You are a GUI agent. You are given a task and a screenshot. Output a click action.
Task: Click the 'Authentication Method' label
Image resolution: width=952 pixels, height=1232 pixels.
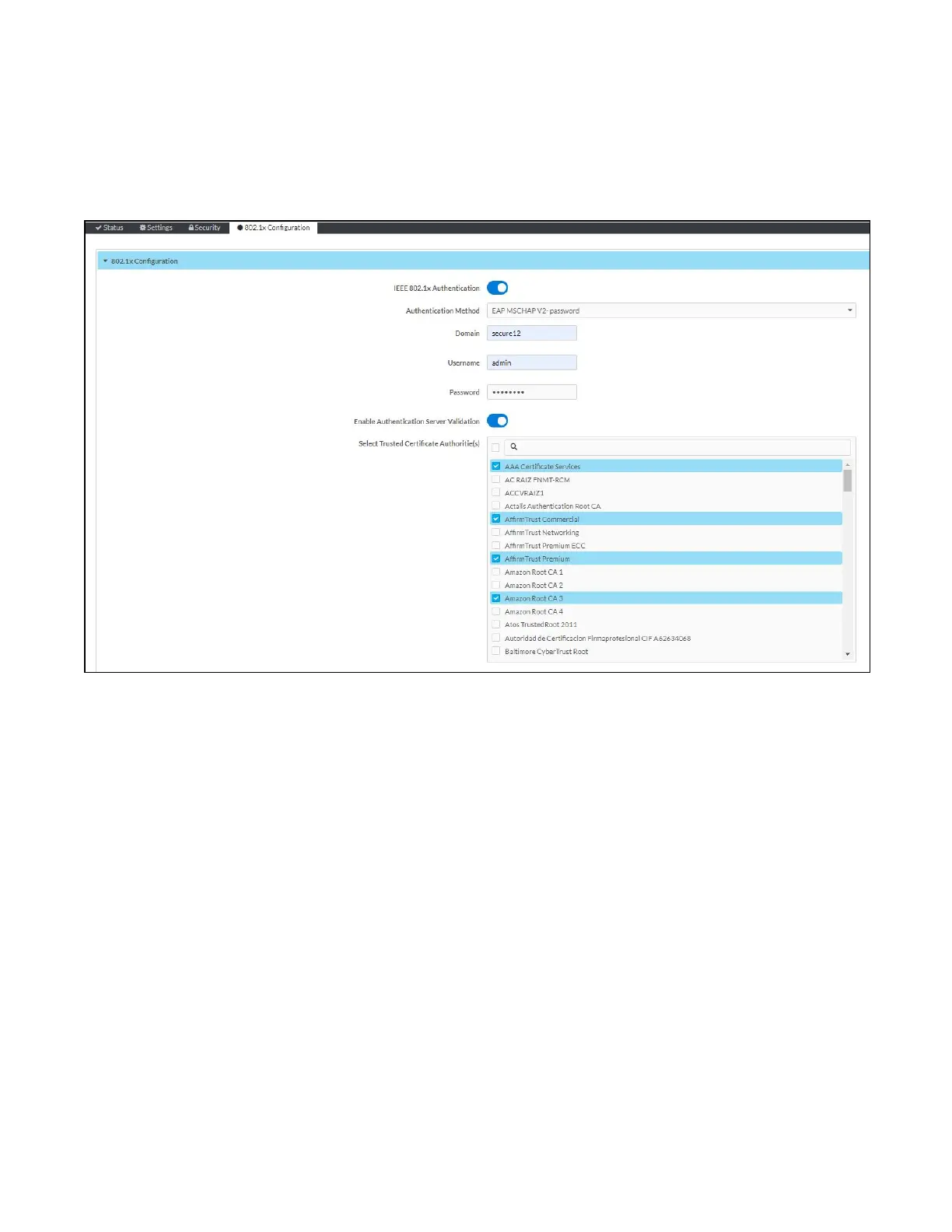click(x=443, y=310)
